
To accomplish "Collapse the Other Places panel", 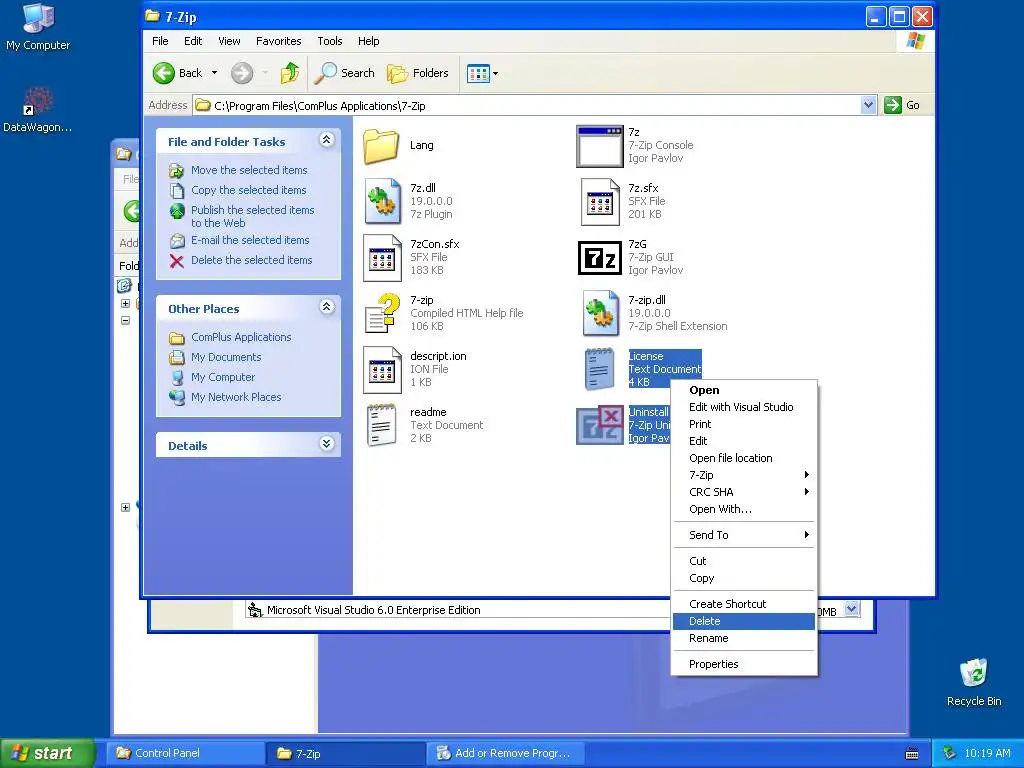I will point(327,307).
